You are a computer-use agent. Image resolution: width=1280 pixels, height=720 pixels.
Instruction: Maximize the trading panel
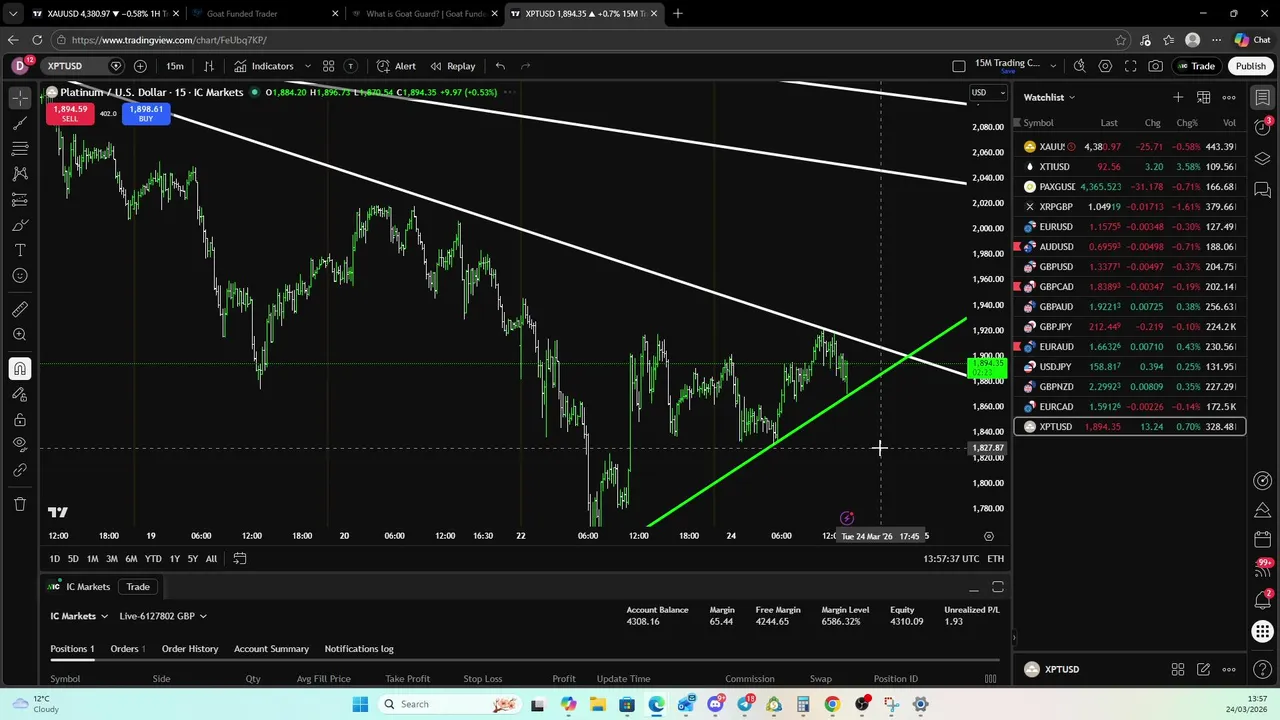click(x=997, y=587)
